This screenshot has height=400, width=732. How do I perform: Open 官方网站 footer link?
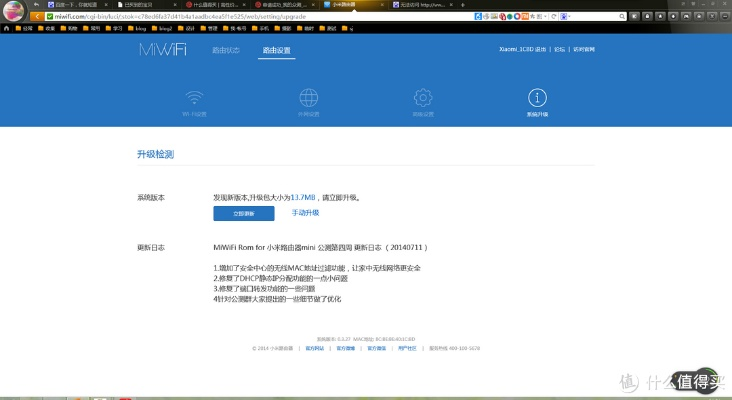(315, 348)
